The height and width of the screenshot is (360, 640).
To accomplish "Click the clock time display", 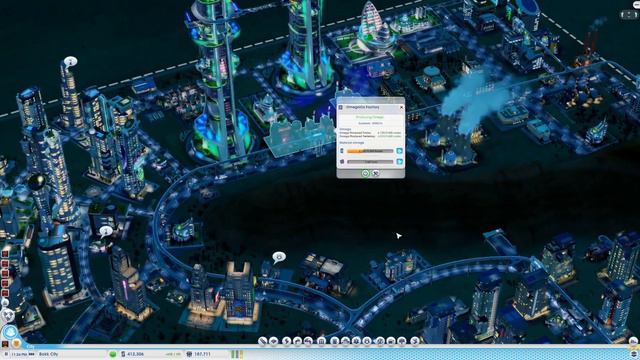I will pos(19,354).
